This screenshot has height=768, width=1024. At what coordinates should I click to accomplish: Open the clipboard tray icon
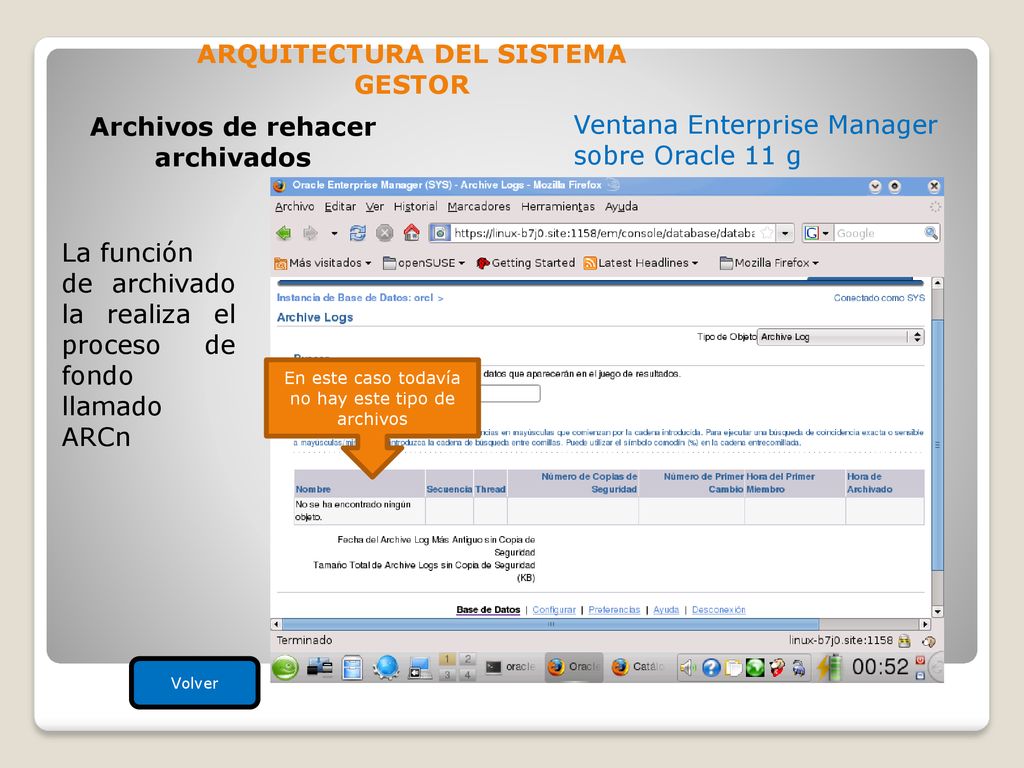point(733,667)
